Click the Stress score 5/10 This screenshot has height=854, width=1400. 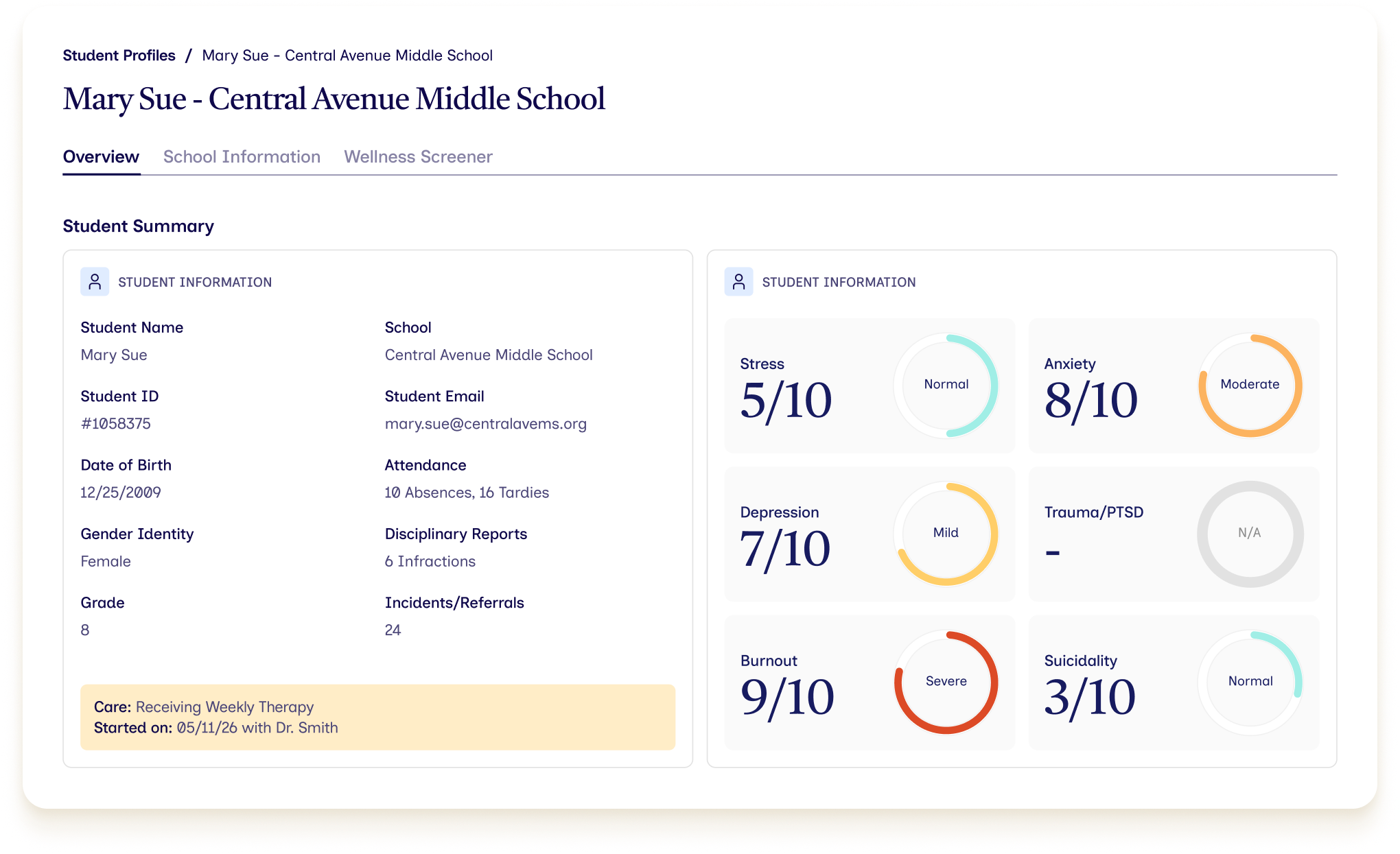[x=786, y=401]
